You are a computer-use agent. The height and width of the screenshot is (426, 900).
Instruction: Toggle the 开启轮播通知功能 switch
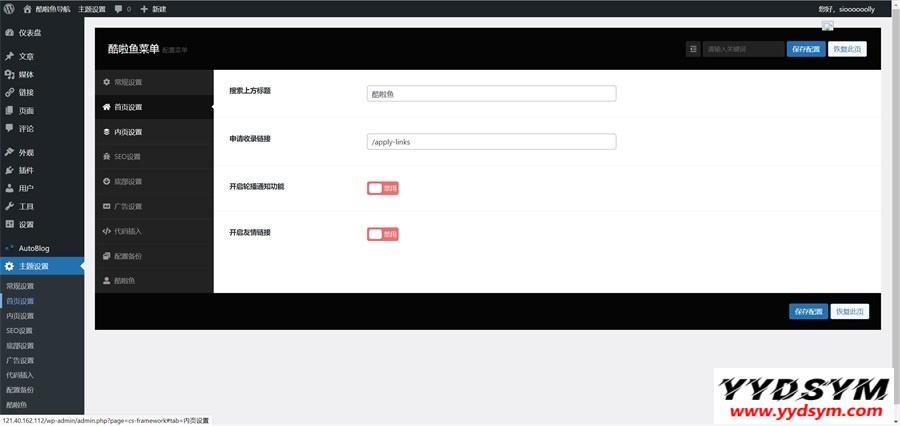tap(383, 187)
